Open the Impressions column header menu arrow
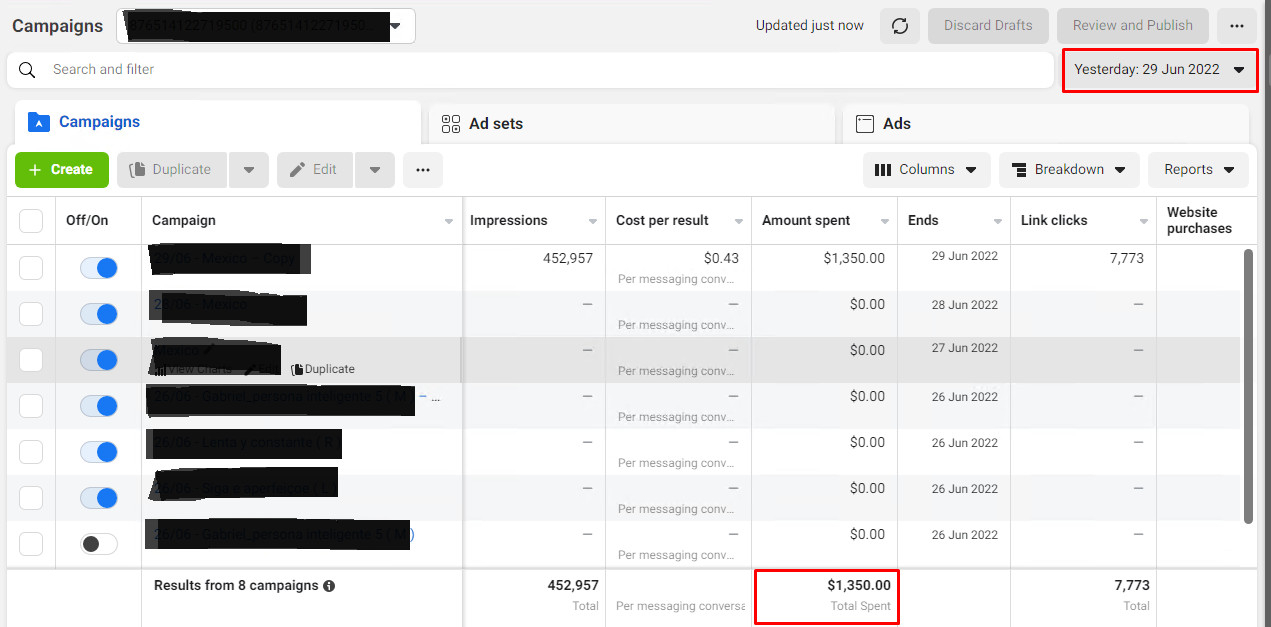 (593, 222)
